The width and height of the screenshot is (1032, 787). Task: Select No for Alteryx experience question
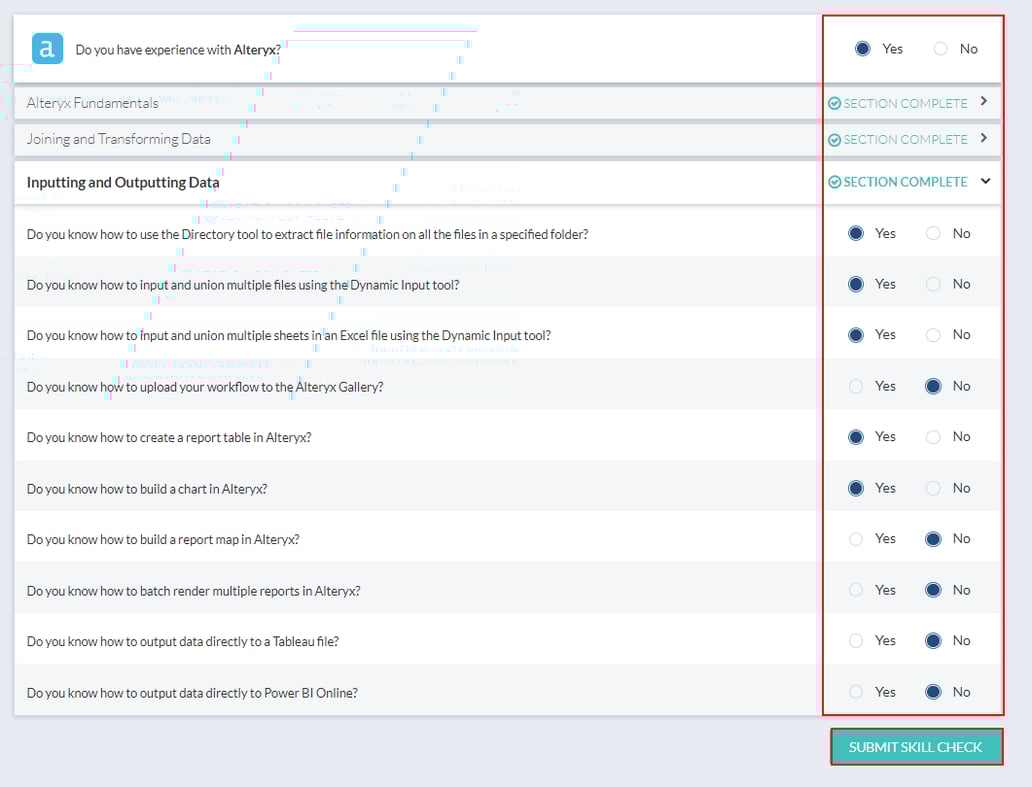point(940,49)
